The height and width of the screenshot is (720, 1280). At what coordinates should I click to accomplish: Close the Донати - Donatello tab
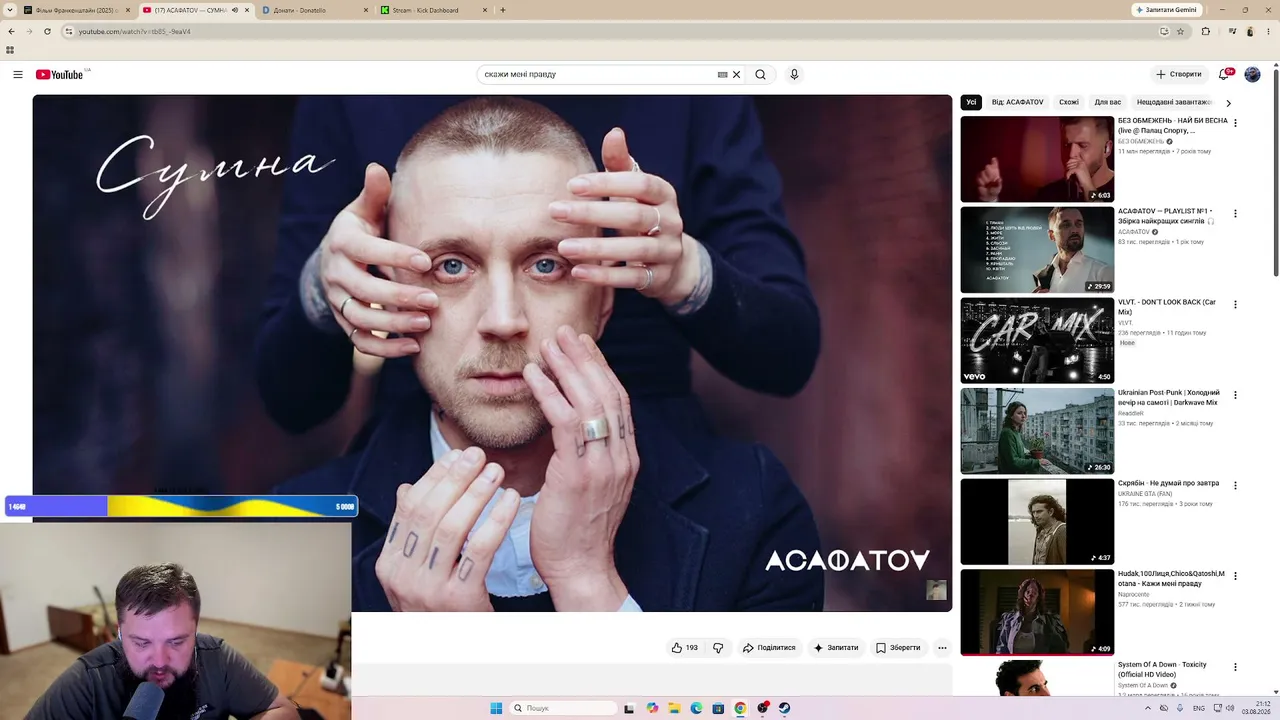(366, 10)
